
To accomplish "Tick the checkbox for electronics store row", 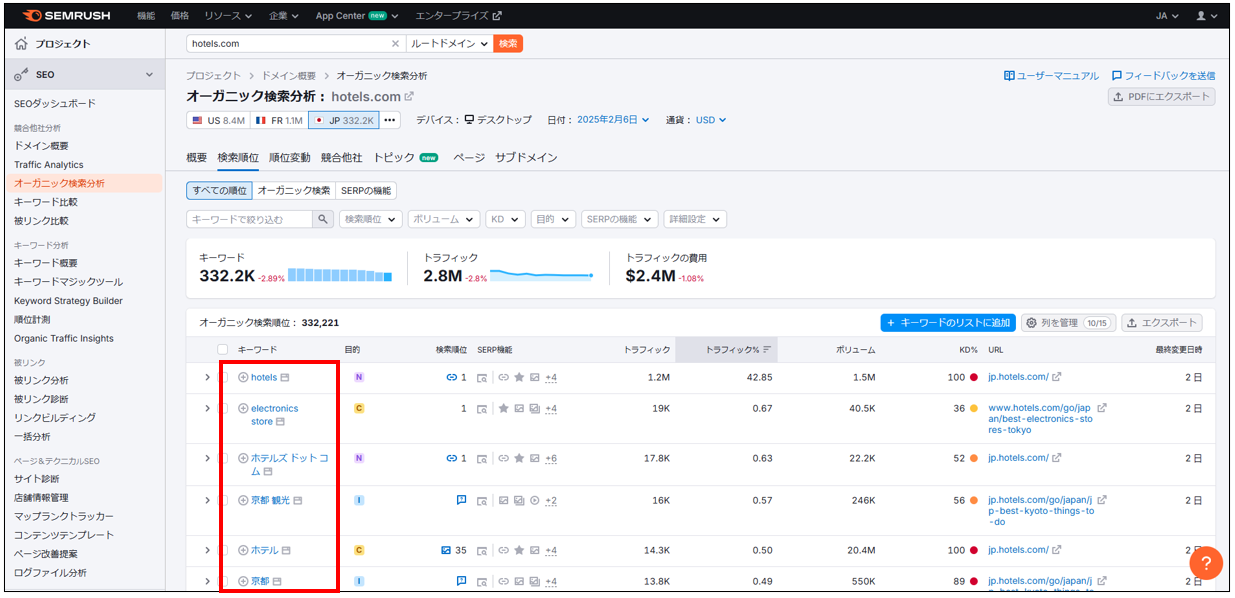I will coord(223,408).
